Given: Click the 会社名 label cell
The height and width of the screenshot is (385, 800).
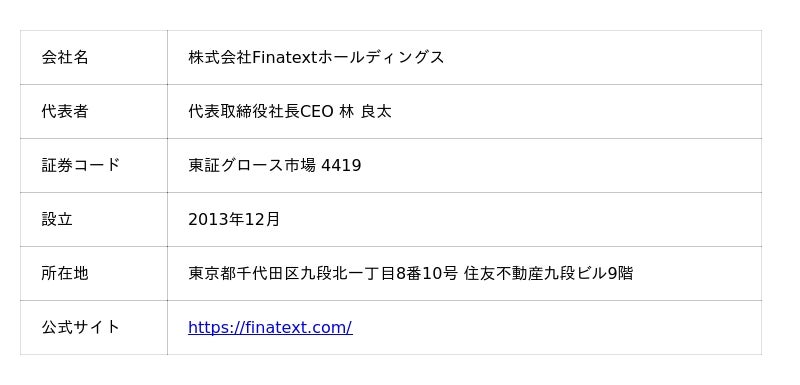Looking at the screenshot, I should point(94,58).
